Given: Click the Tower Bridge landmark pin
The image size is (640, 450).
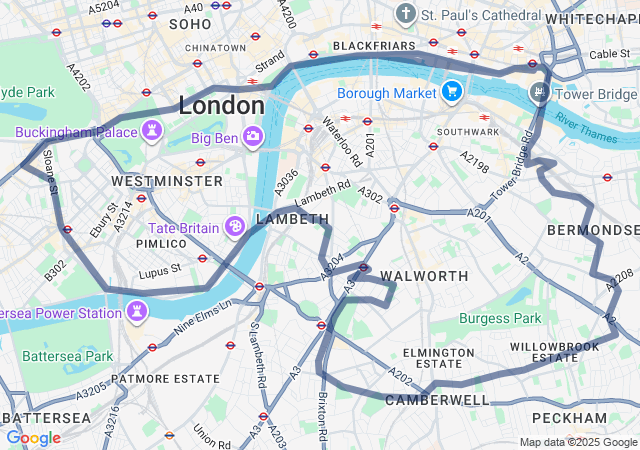Looking at the screenshot, I should pos(539,92).
